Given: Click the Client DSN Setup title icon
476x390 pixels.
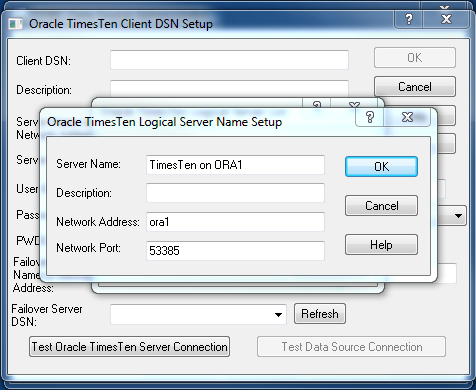Looking at the screenshot, I should (15, 24).
